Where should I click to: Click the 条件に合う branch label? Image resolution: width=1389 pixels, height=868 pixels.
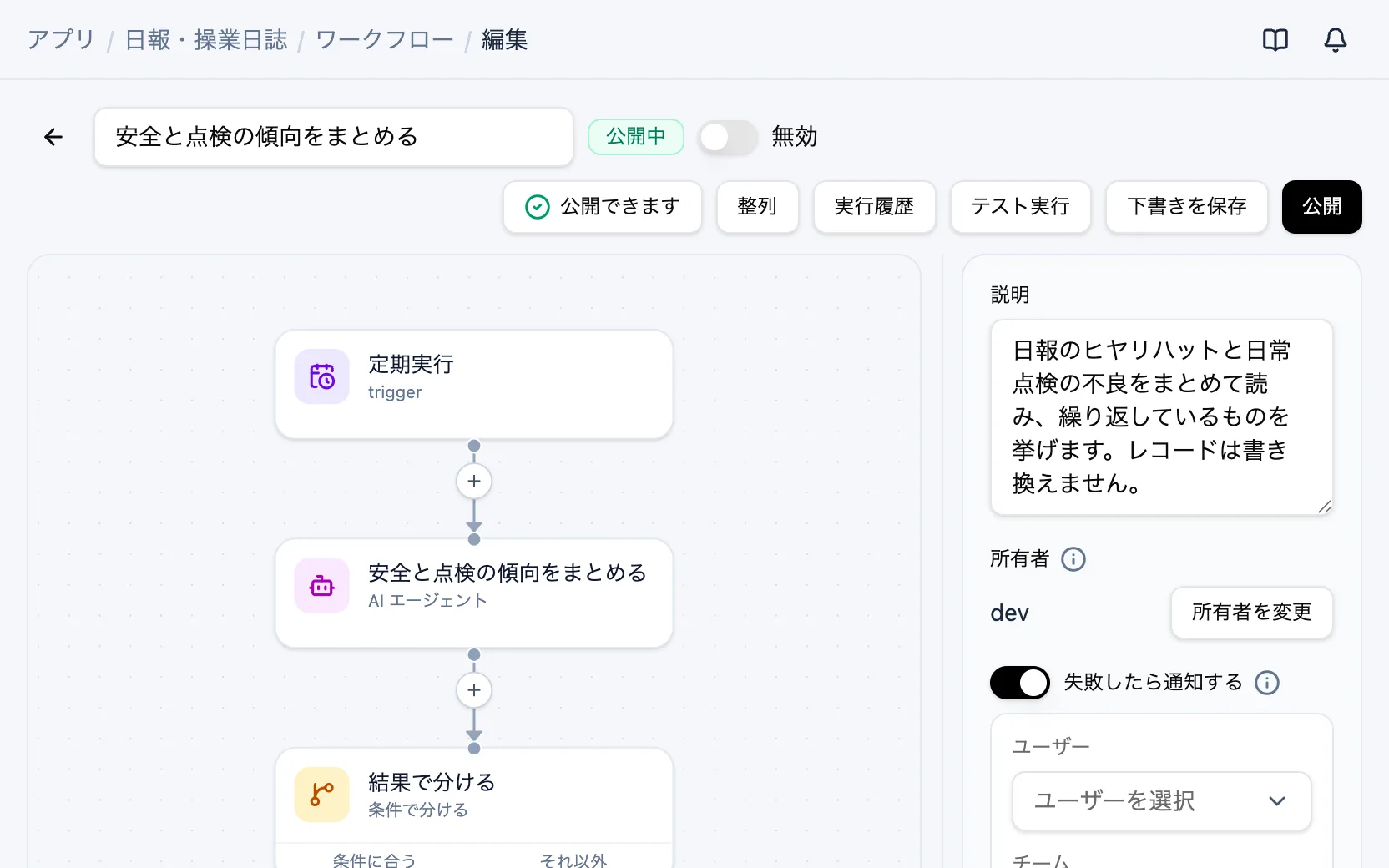374,860
